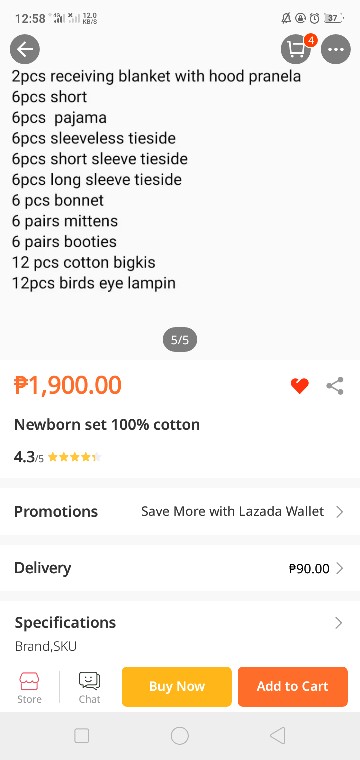Image resolution: width=360 pixels, height=760 pixels.
Task: Click the Buy Now button
Action: 177,687
